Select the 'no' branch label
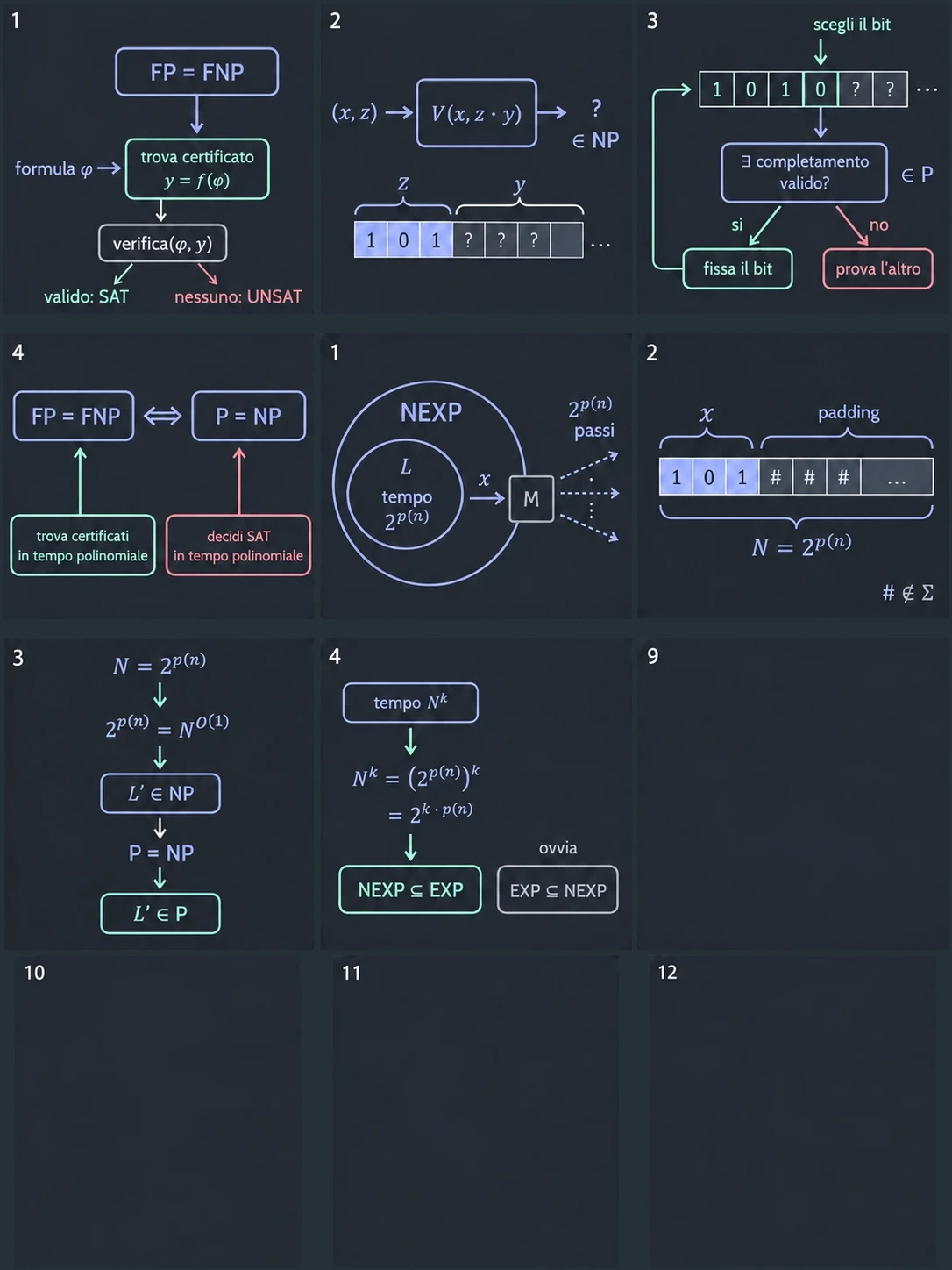This screenshot has height=1270, width=952. (x=878, y=225)
